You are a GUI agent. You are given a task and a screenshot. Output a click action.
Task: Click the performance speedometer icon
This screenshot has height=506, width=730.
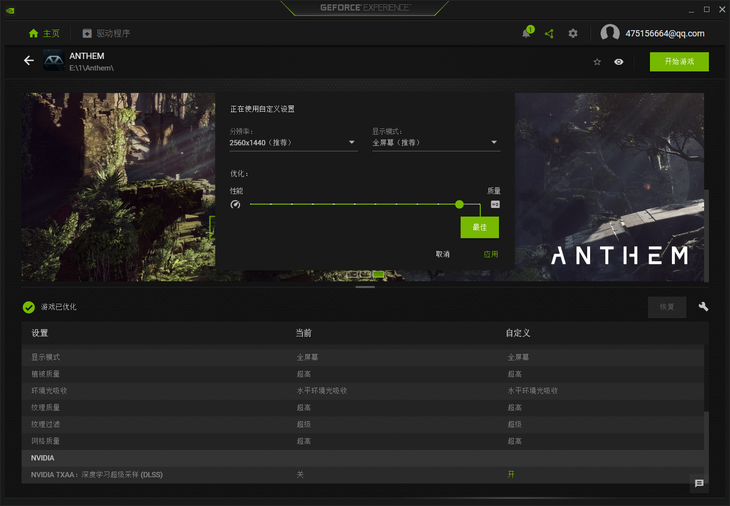[236, 204]
